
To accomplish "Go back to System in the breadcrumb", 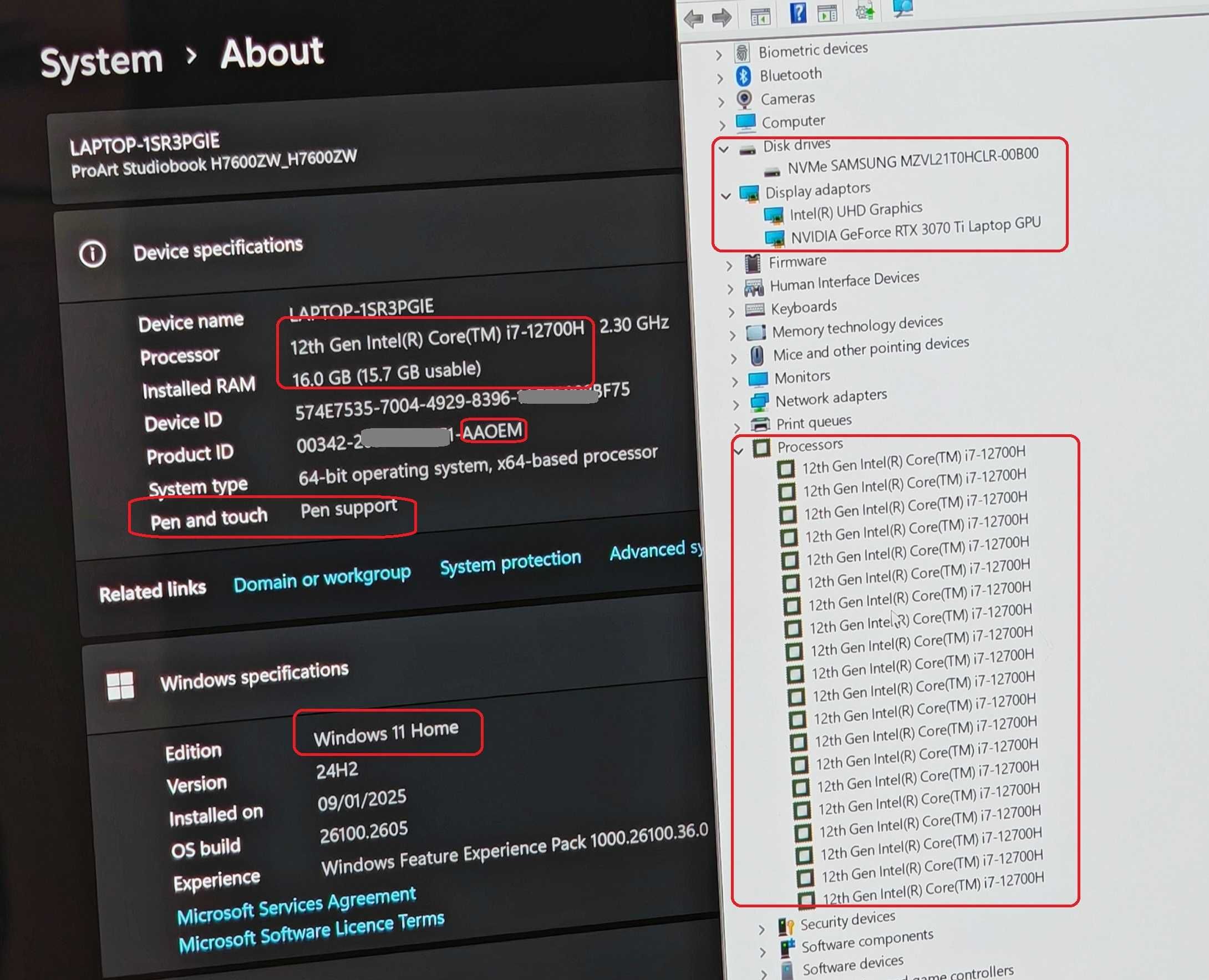I will point(101,61).
